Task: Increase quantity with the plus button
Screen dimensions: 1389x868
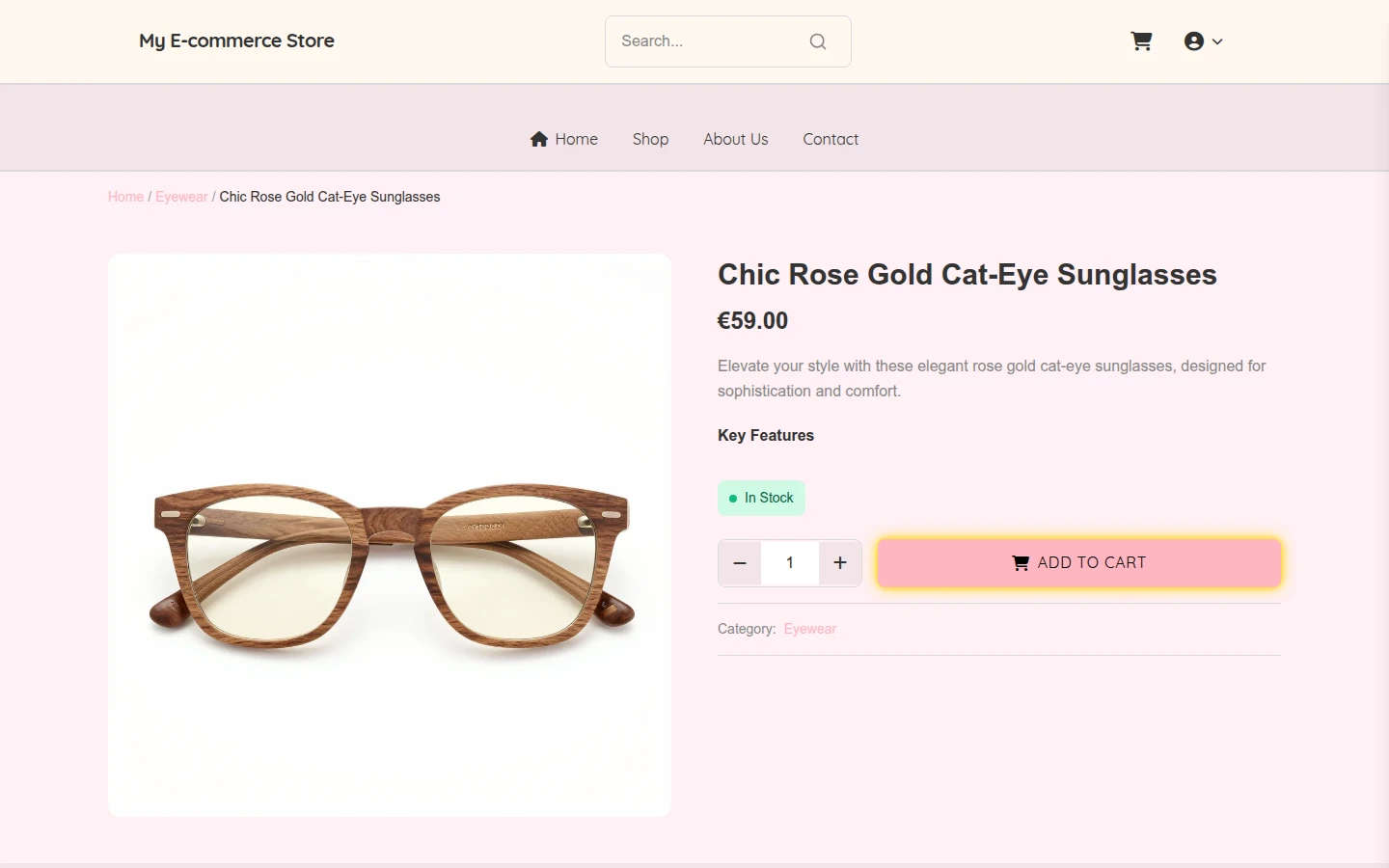Action: [840, 563]
